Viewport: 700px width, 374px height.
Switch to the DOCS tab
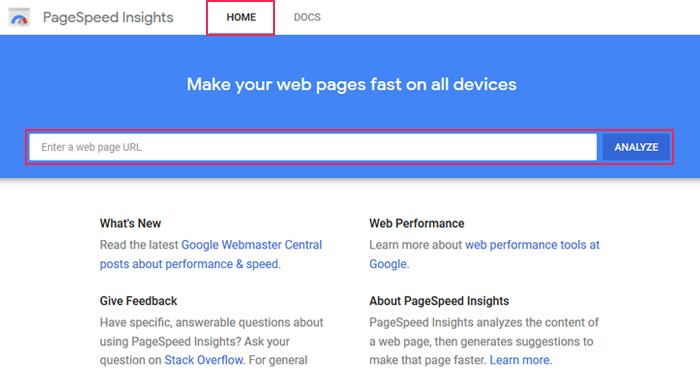307,17
